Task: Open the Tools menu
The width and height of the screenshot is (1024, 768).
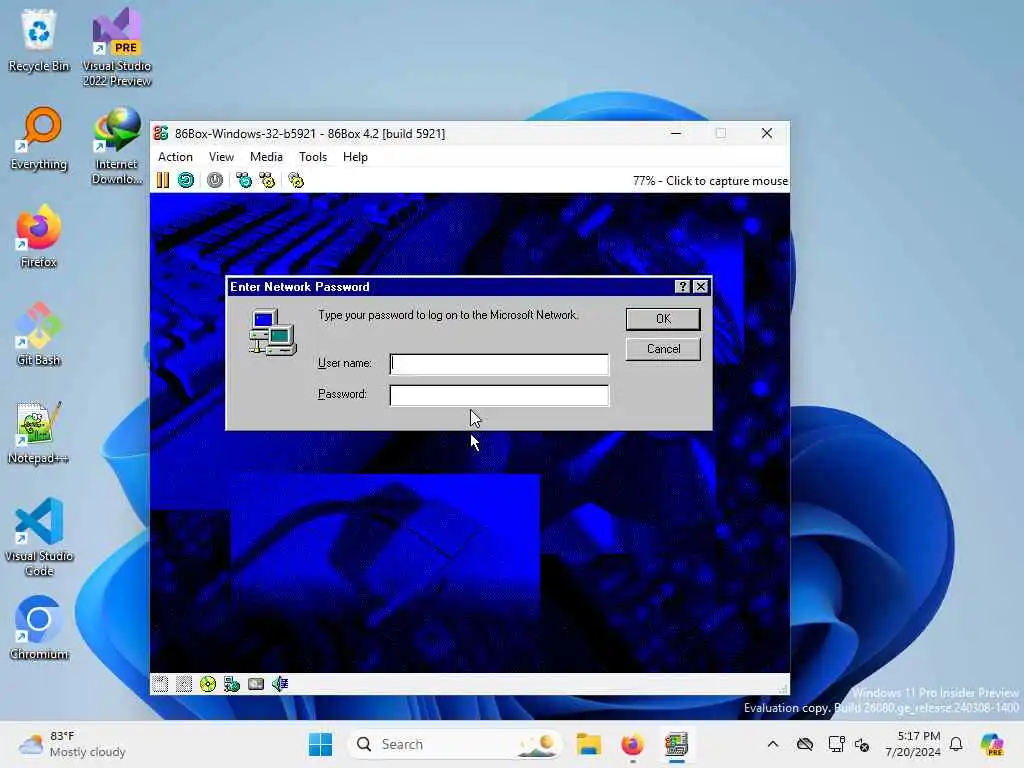Action: tap(313, 157)
